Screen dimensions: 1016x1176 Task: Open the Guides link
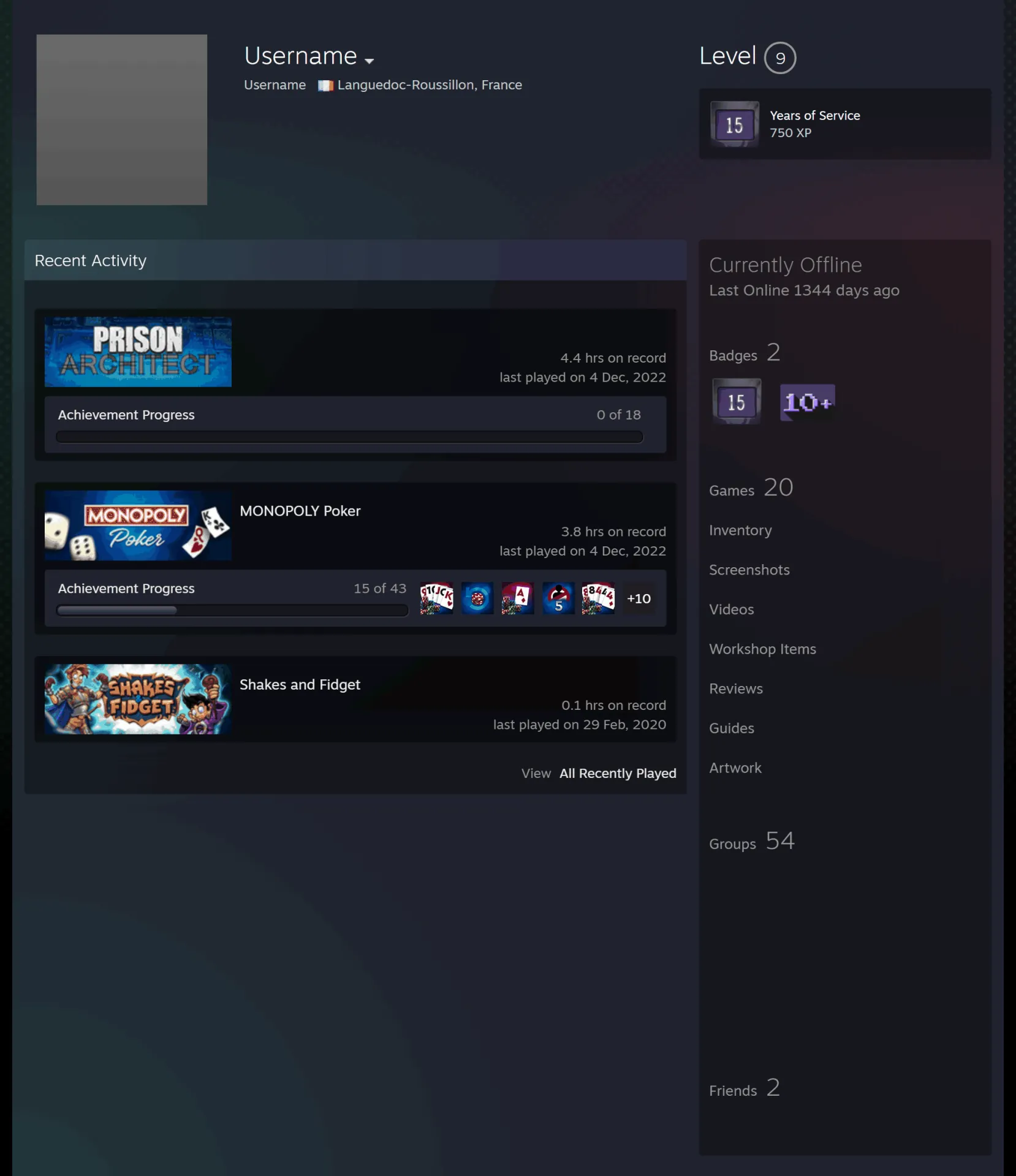732,728
